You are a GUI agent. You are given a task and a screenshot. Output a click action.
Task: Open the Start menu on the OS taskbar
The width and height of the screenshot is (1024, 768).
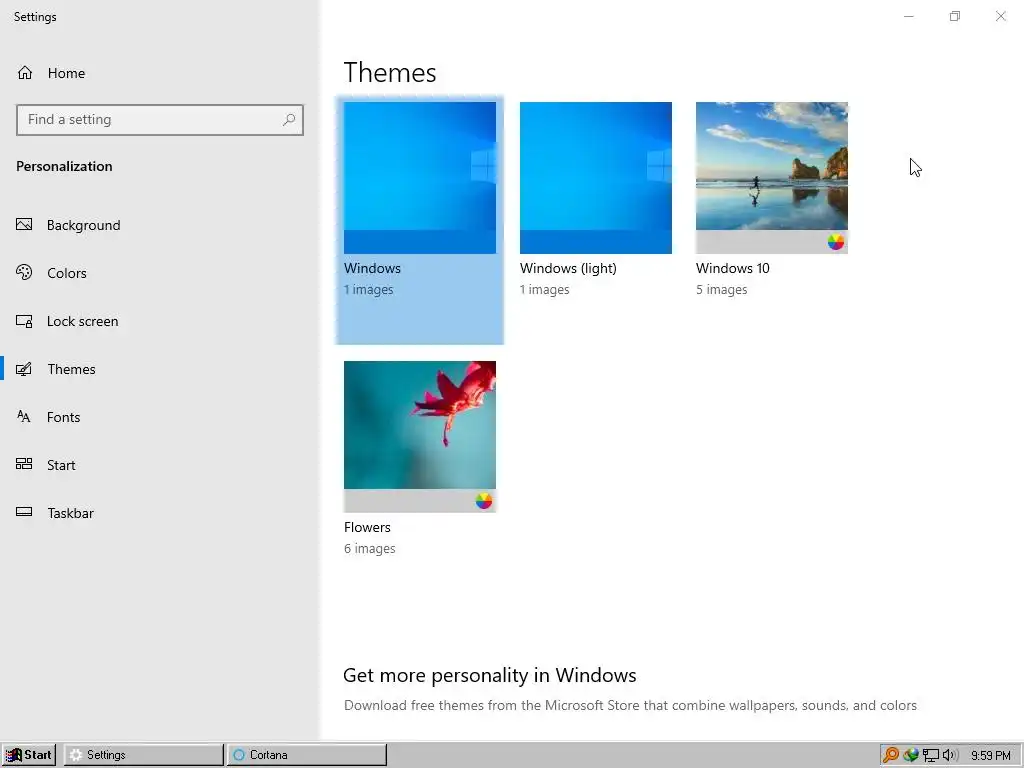(x=29, y=755)
